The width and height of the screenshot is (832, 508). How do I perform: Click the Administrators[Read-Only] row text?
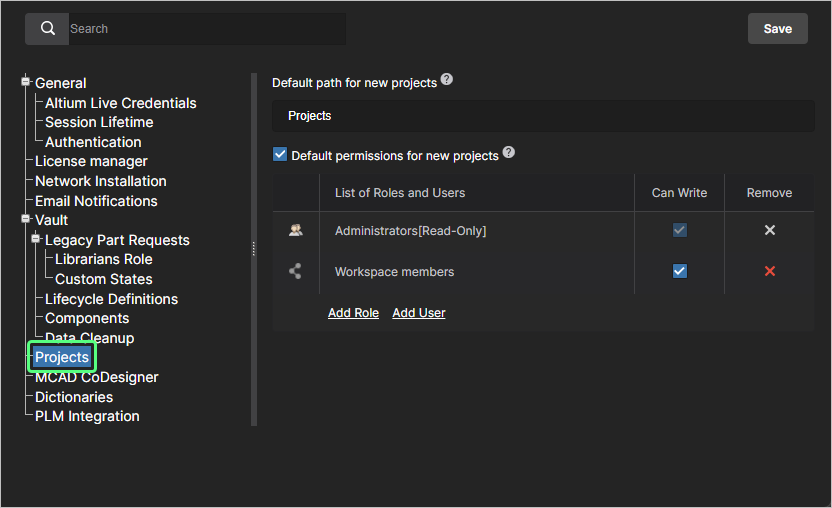tap(410, 231)
